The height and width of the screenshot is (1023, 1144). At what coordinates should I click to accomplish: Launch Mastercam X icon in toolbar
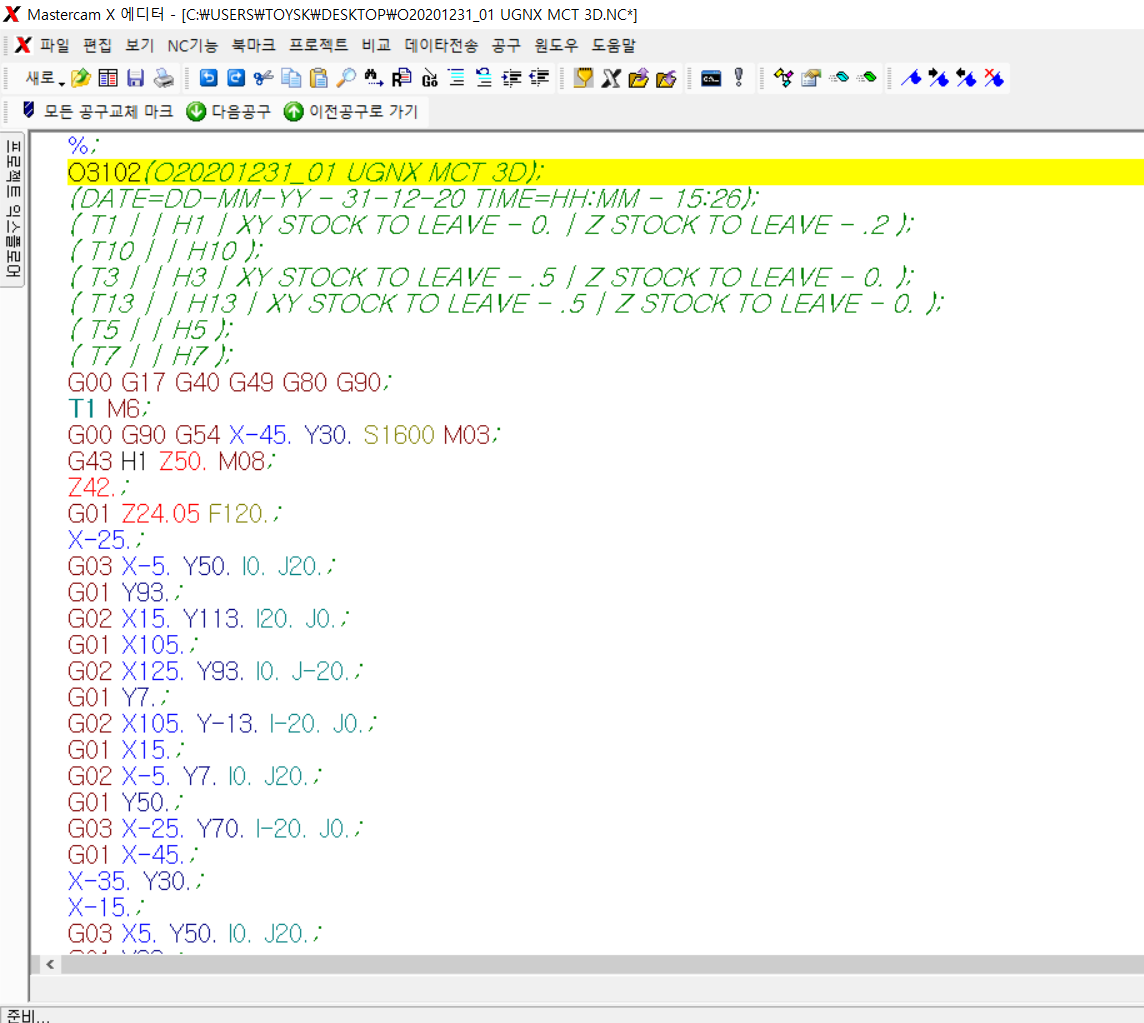(x=611, y=78)
